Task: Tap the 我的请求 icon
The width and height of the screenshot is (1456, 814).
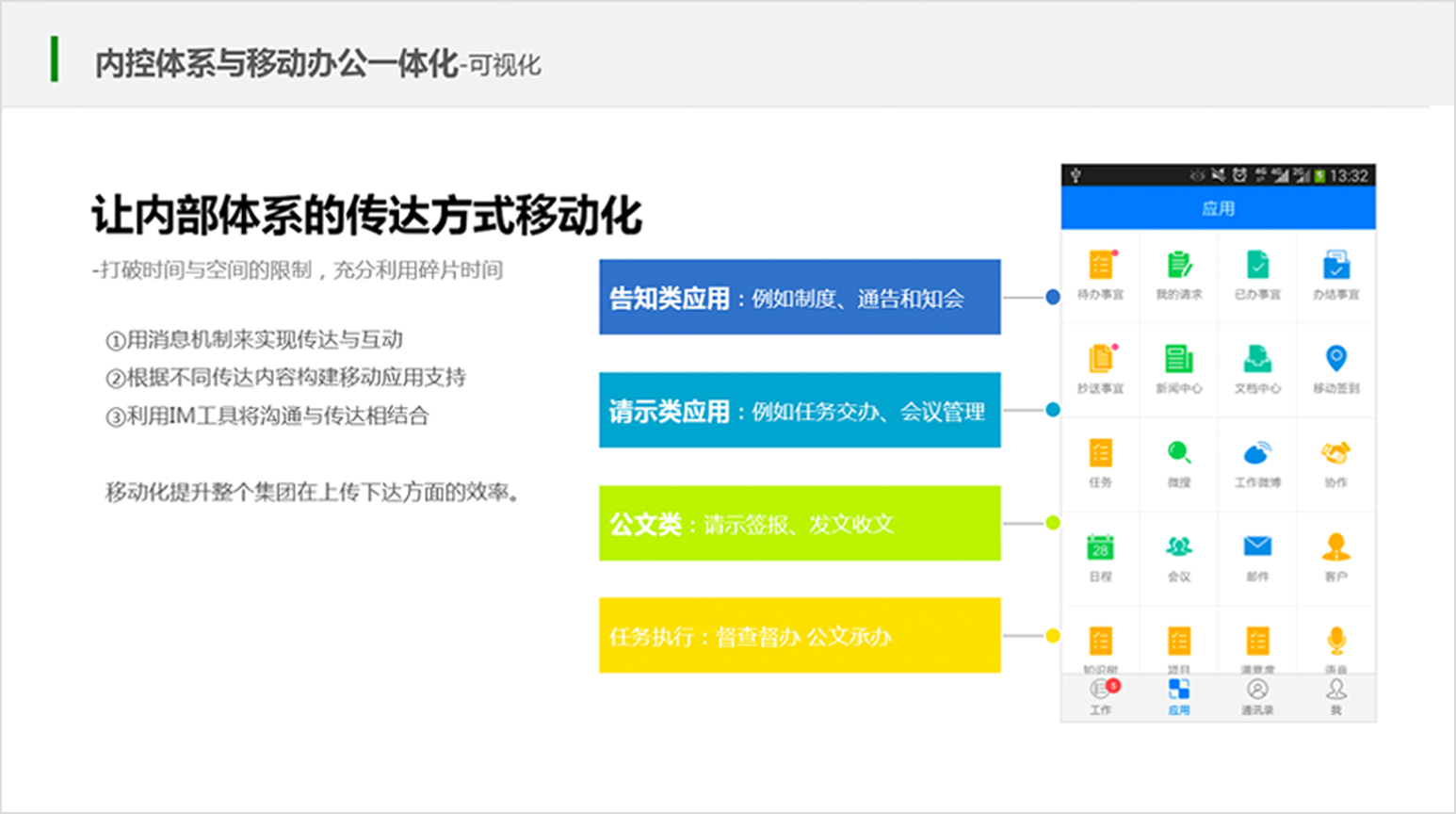Action: (x=1178, y=266)
